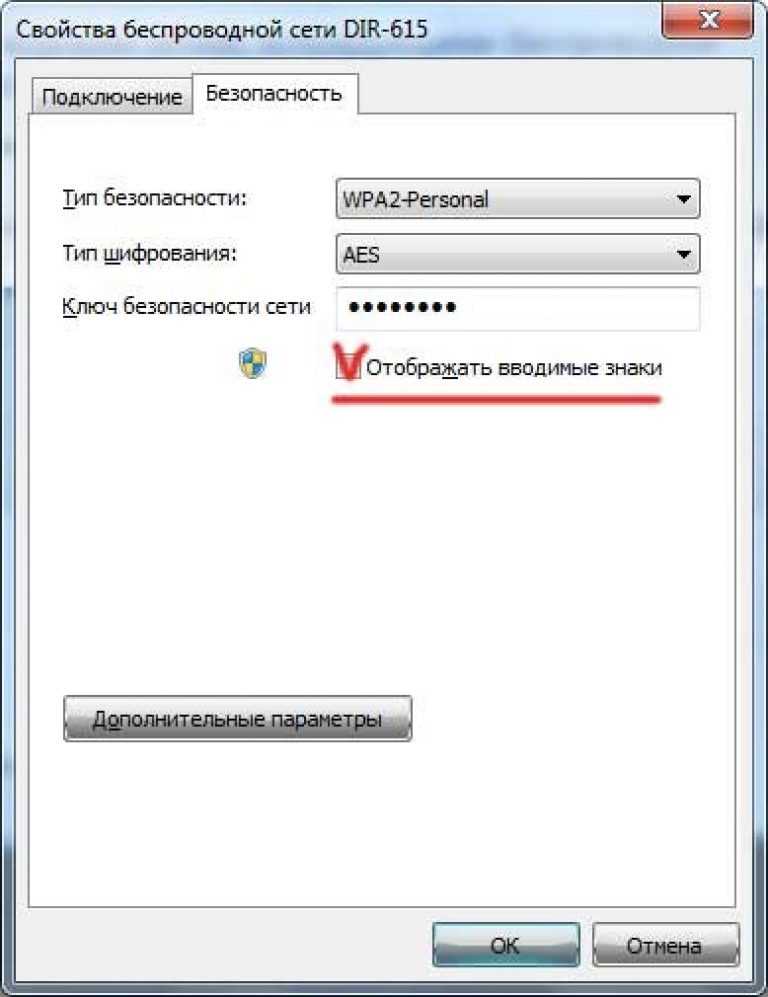Click arrow of the WPA2-Personal combo box
The width and height of the screenshot is (768, 997).
683,199
